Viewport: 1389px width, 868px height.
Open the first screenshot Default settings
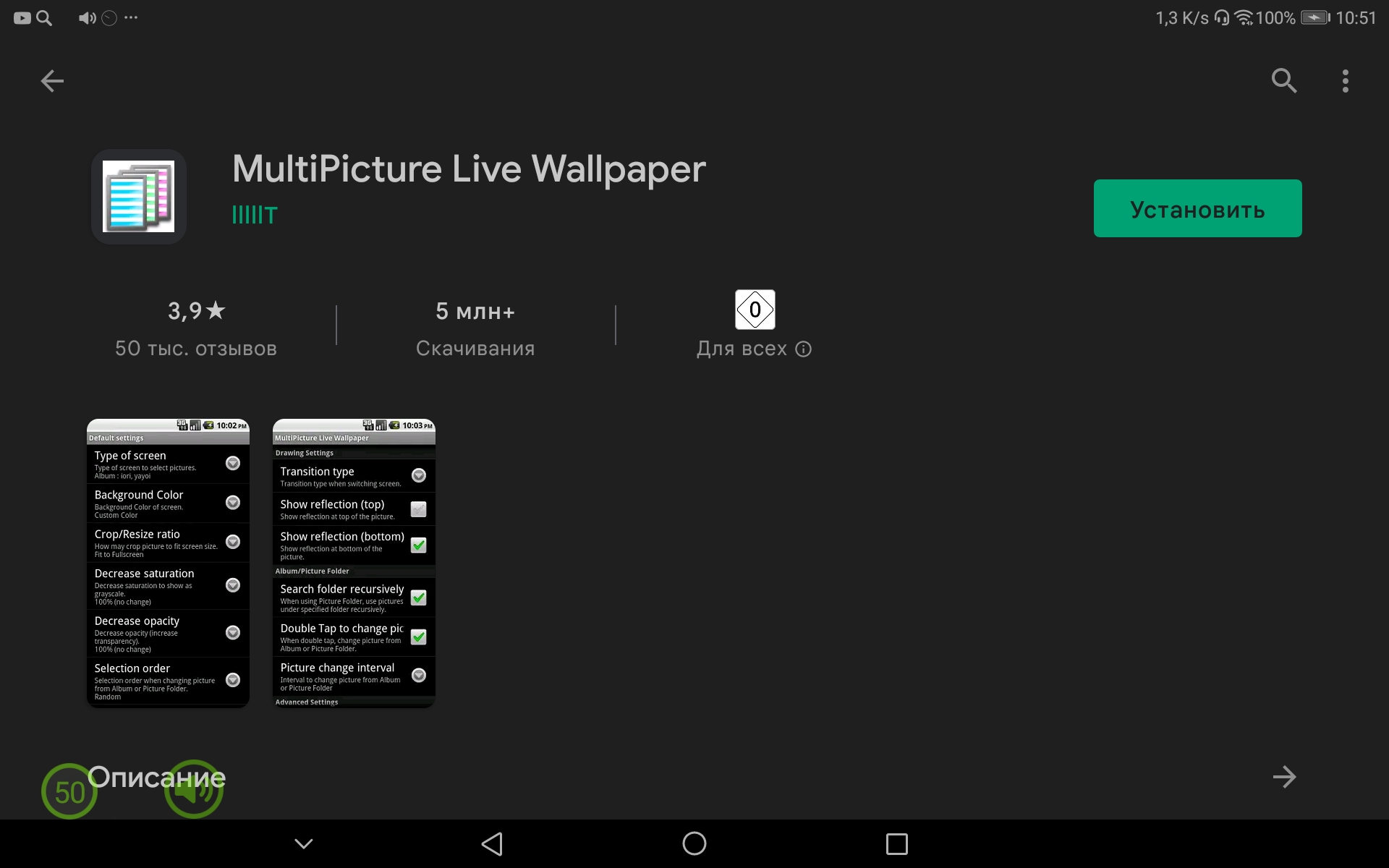point(168,563)
